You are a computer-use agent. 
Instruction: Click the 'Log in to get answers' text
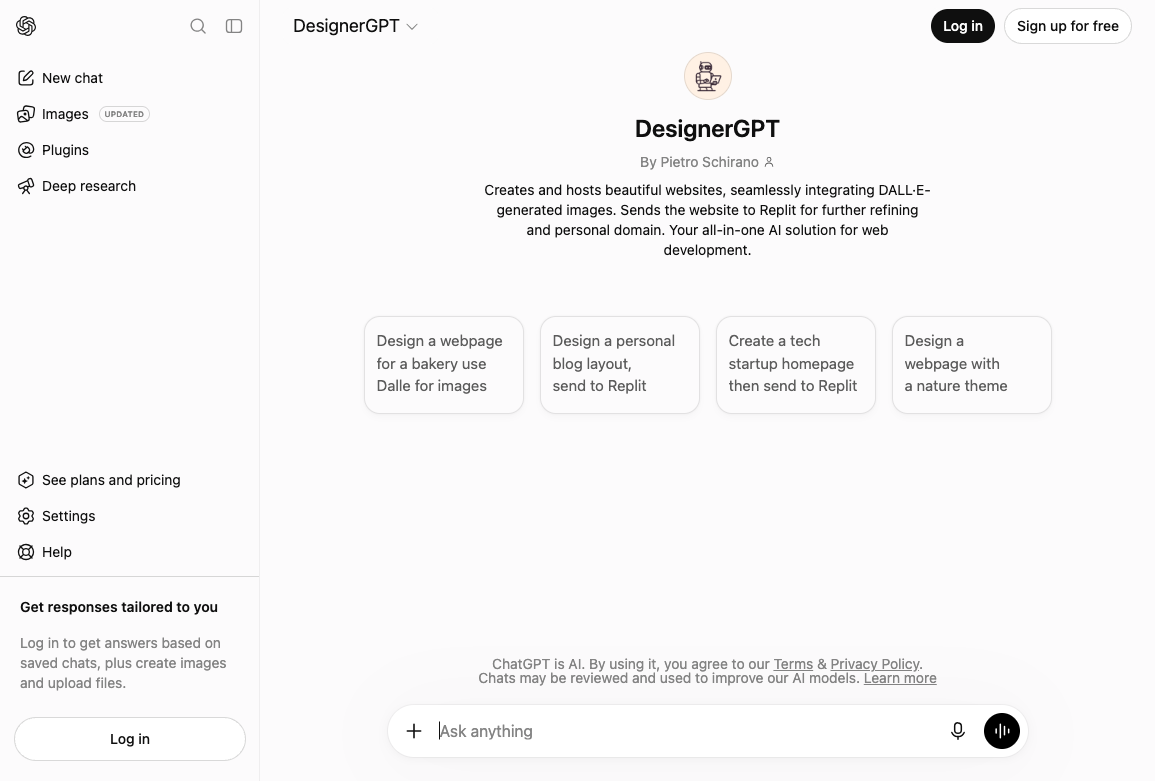click(123, 663)
